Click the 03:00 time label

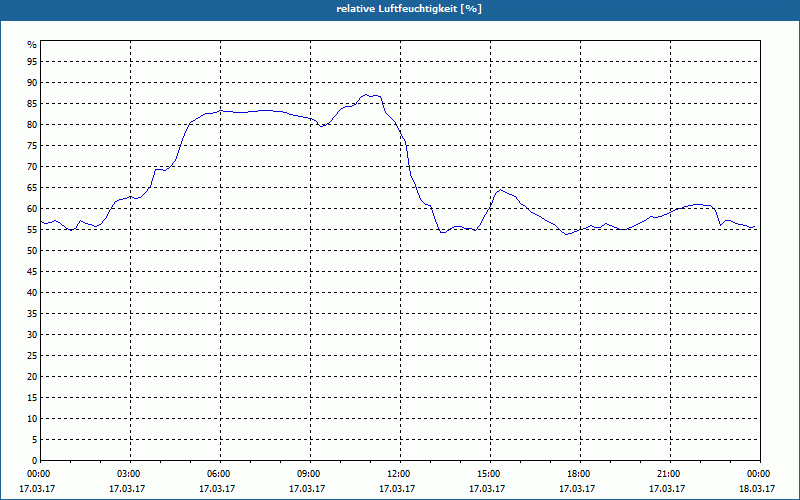point(131,474)
